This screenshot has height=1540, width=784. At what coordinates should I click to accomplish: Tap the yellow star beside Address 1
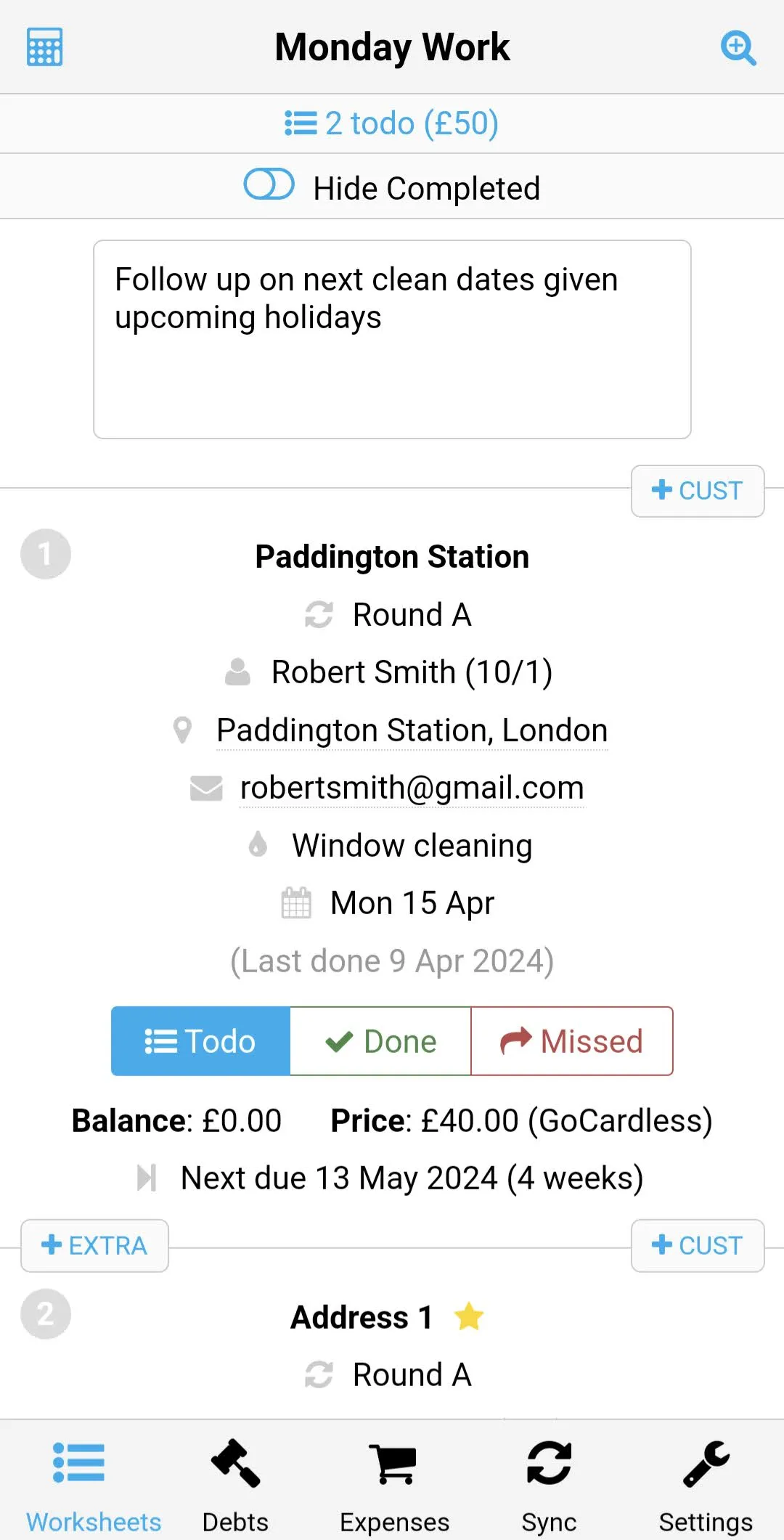(469, 1316)
